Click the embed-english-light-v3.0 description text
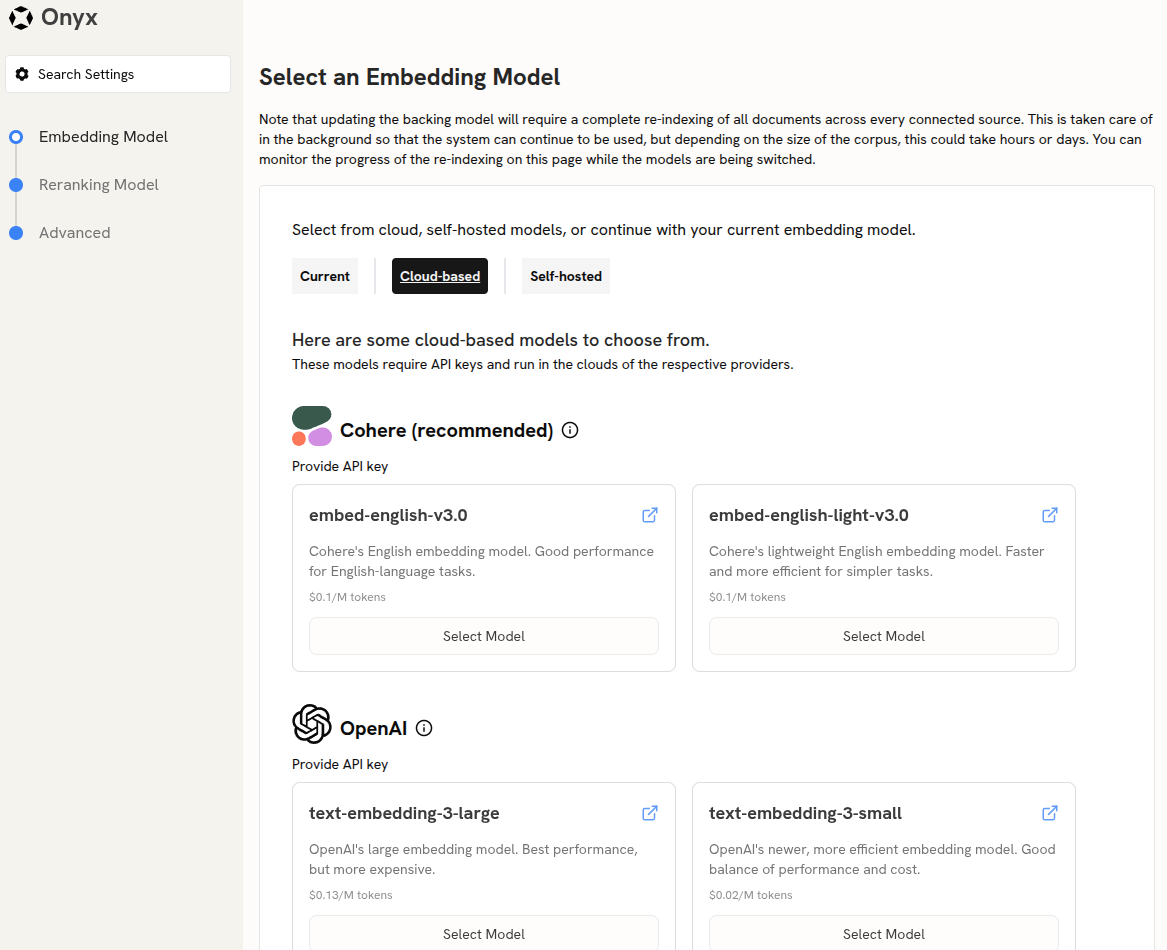 coord(877,561)
